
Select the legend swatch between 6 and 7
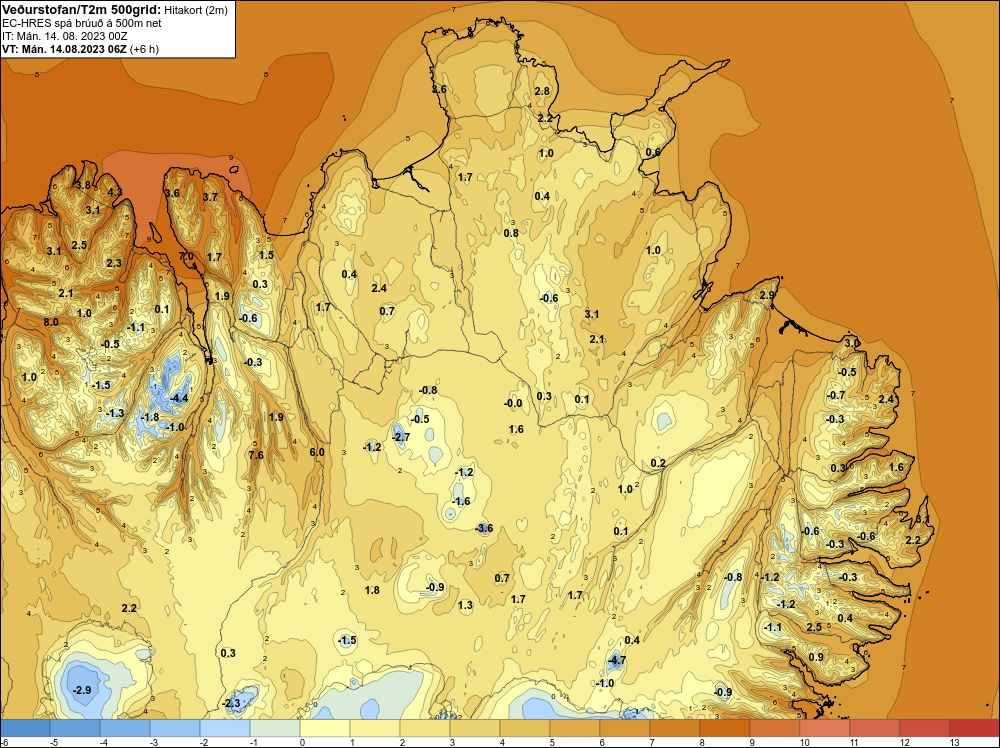click(624, 728)
